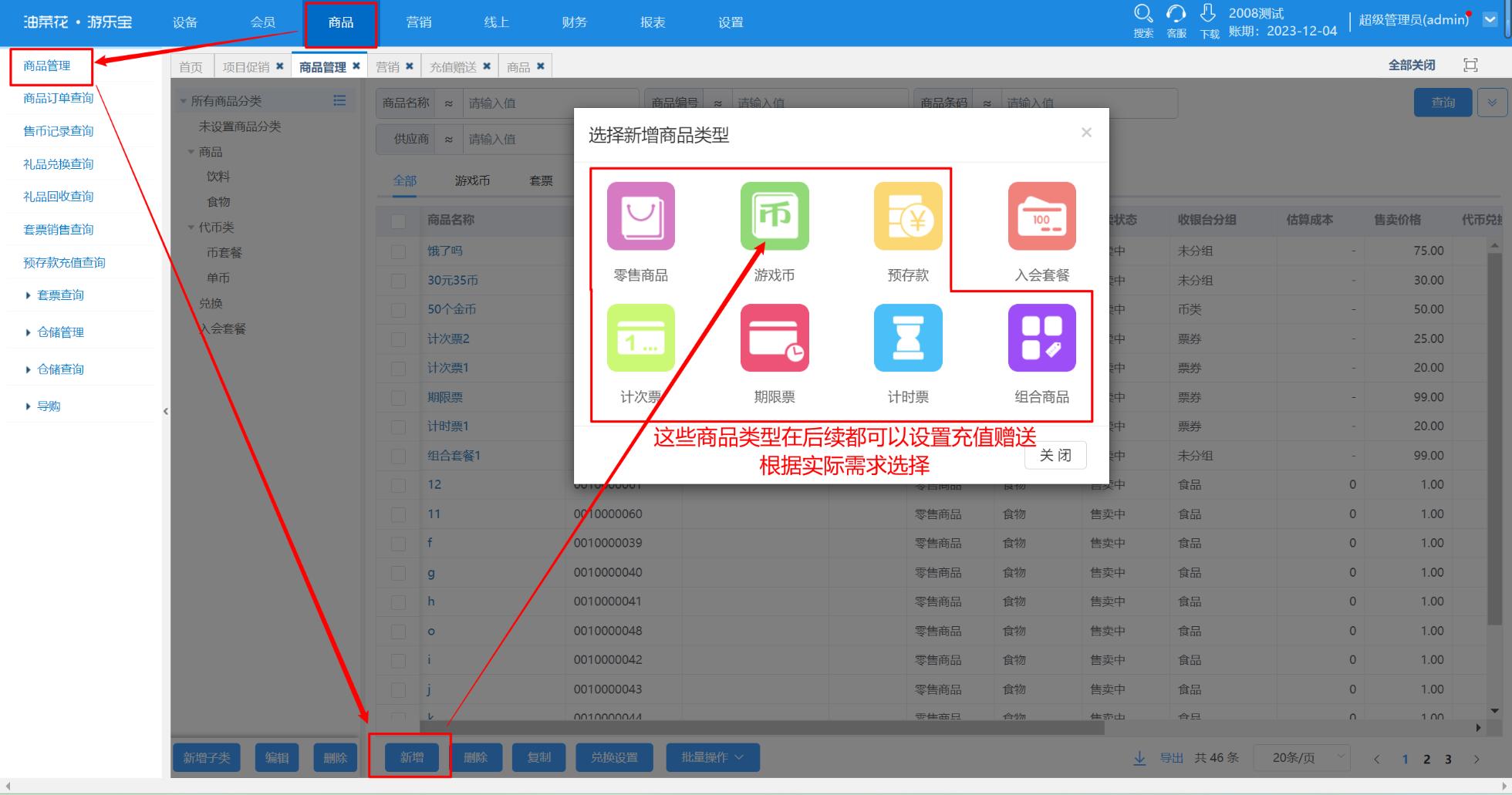Tick the checkbox for 30元35币 row

click(x=399, y=281)
